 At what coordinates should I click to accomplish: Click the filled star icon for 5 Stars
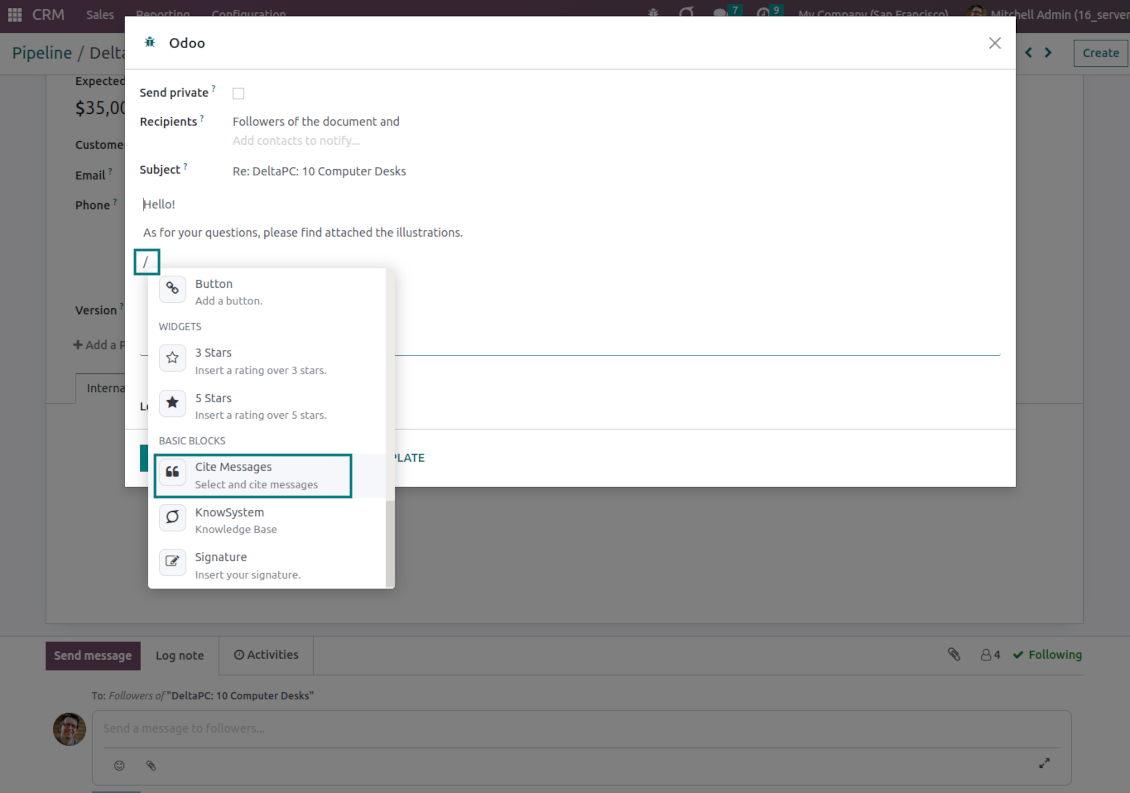[x=172, y=403]
